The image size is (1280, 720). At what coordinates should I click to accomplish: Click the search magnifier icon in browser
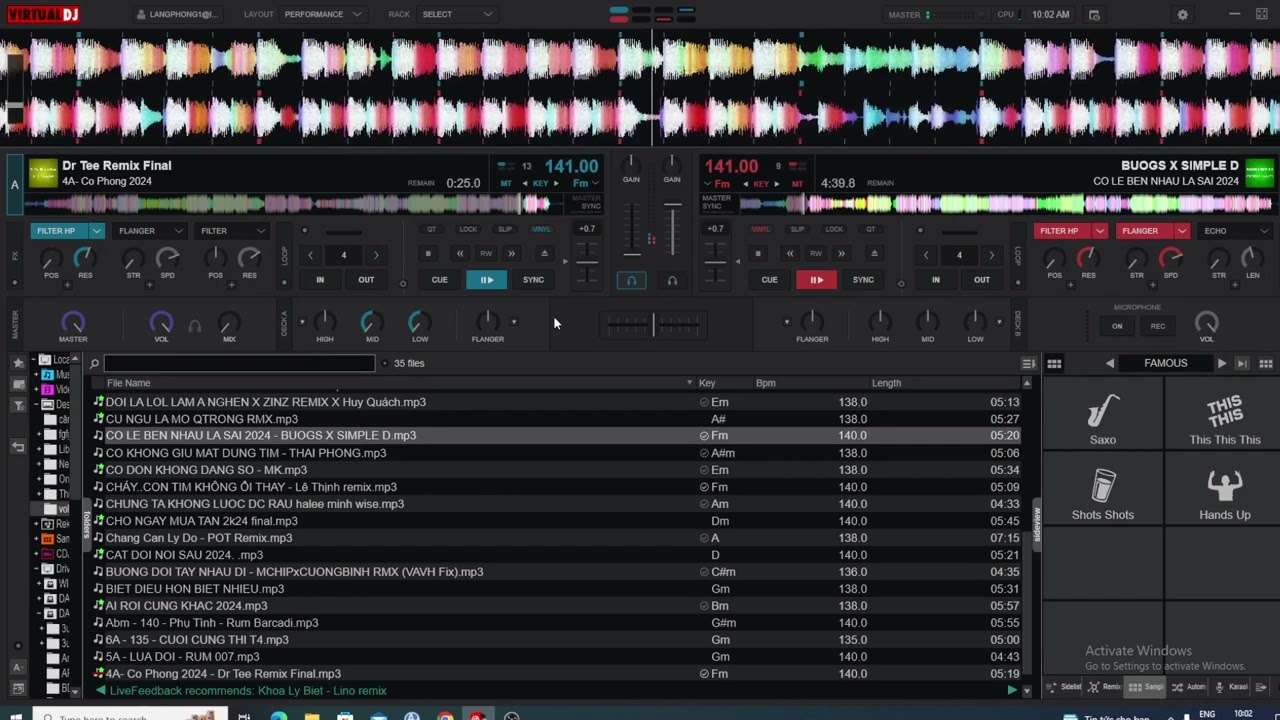click(x=94, y=363)
